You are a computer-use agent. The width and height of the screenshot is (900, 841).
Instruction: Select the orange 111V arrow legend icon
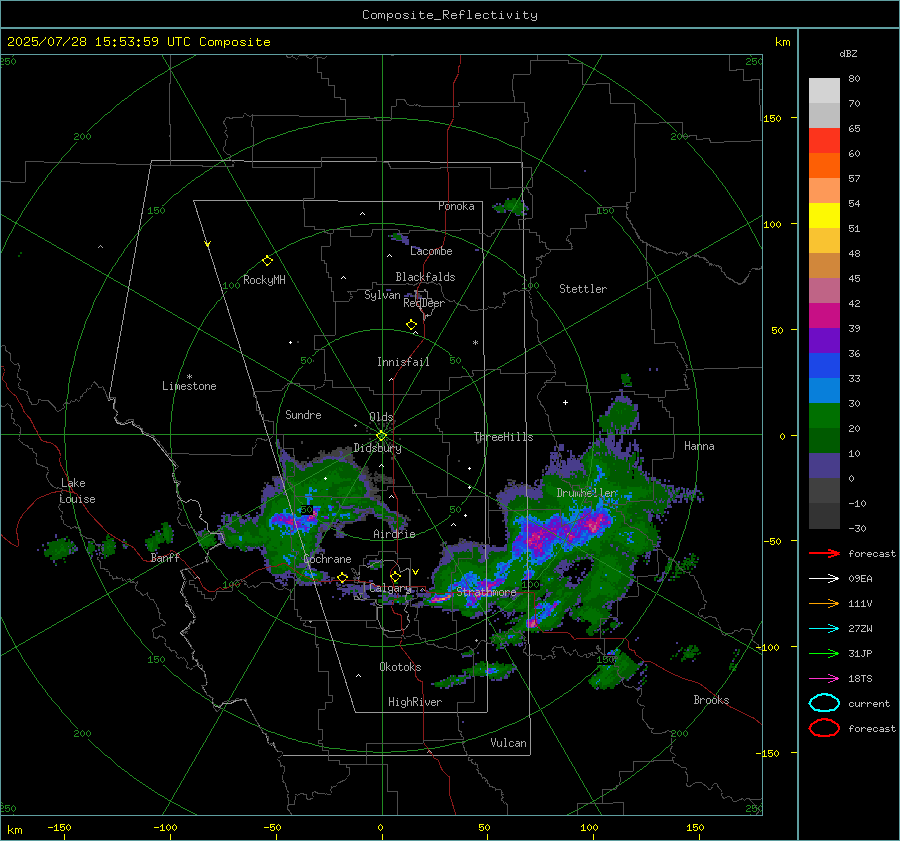[x=824, y=603]
